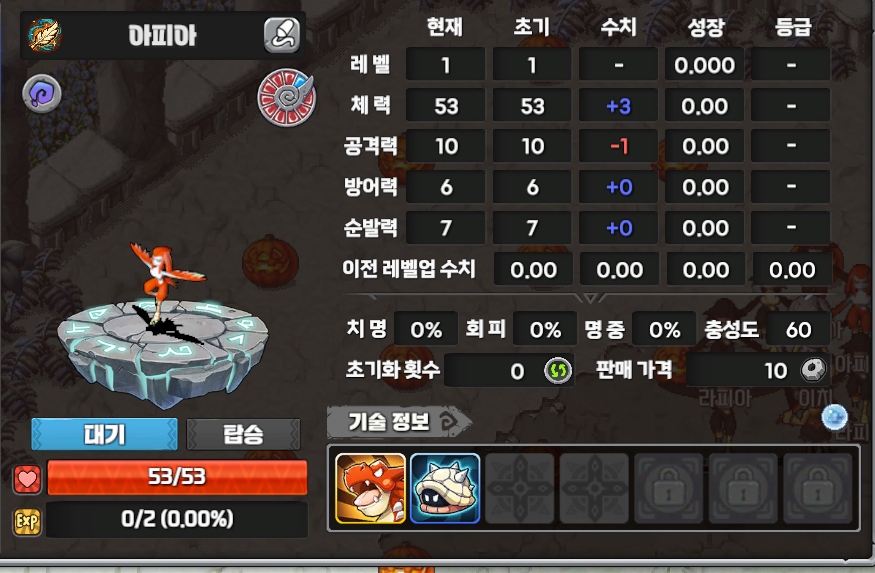Click the first locked skill slot
This screenshot has height=573, width=875.
669,488
